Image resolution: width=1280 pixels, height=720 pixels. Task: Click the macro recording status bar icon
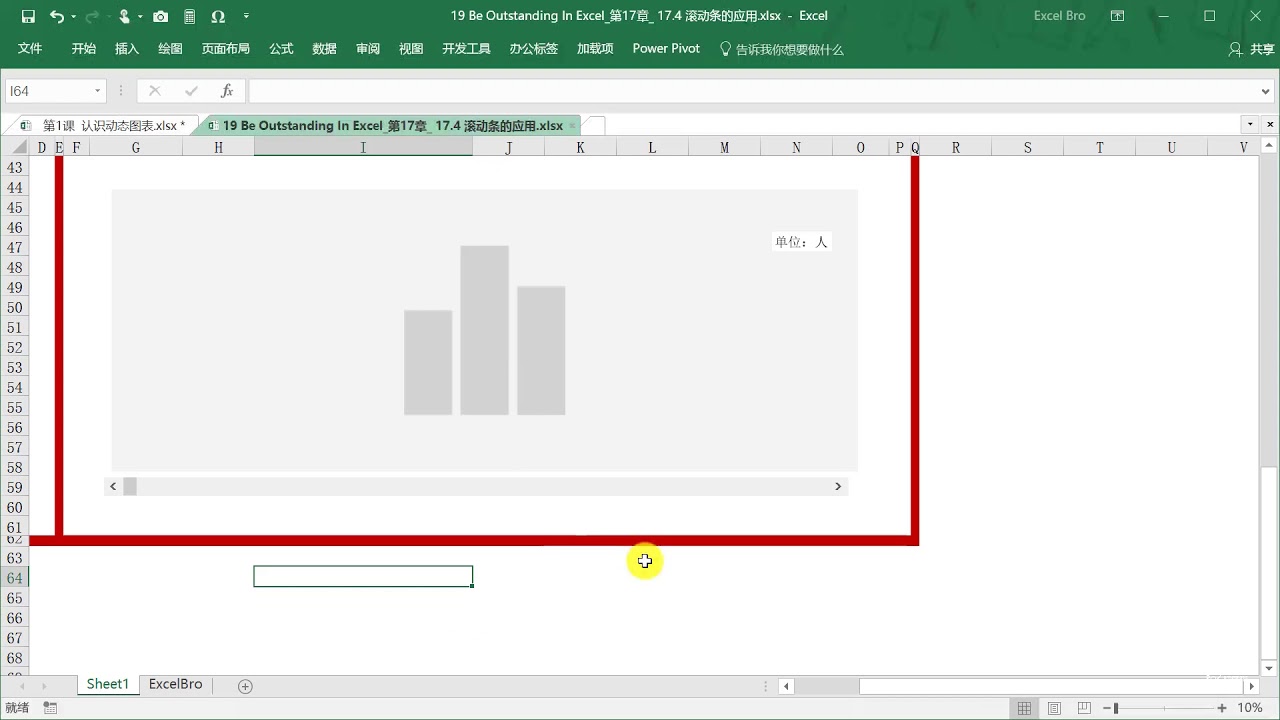50,708
